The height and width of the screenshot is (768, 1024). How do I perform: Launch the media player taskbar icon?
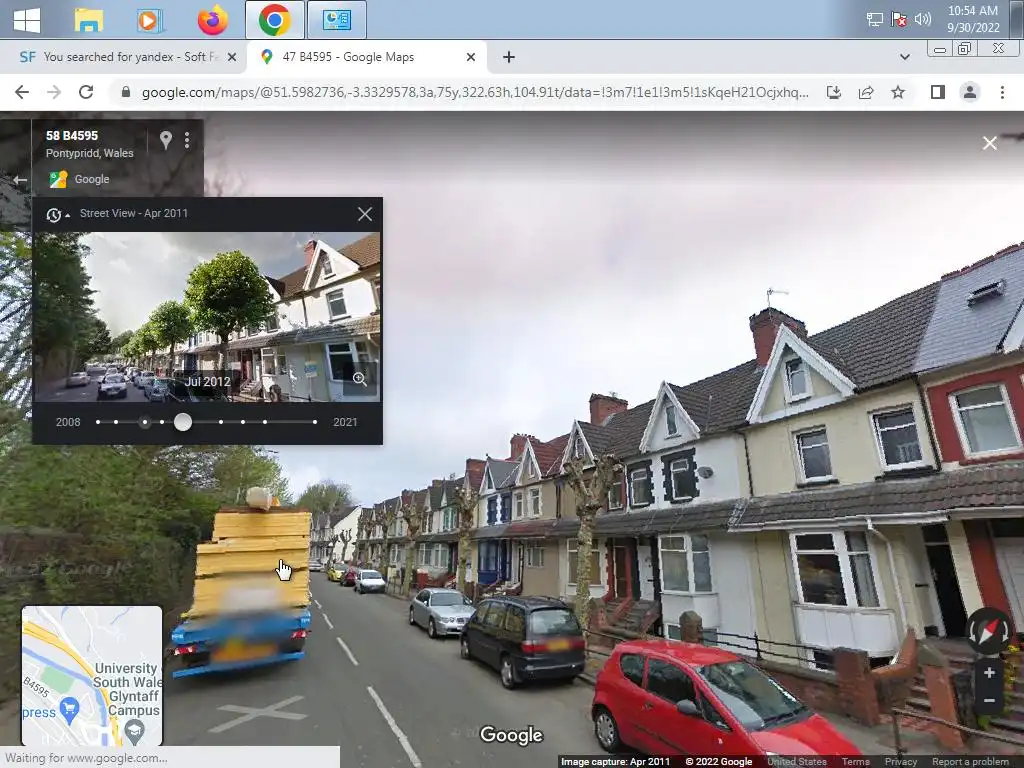coord(149,20)
